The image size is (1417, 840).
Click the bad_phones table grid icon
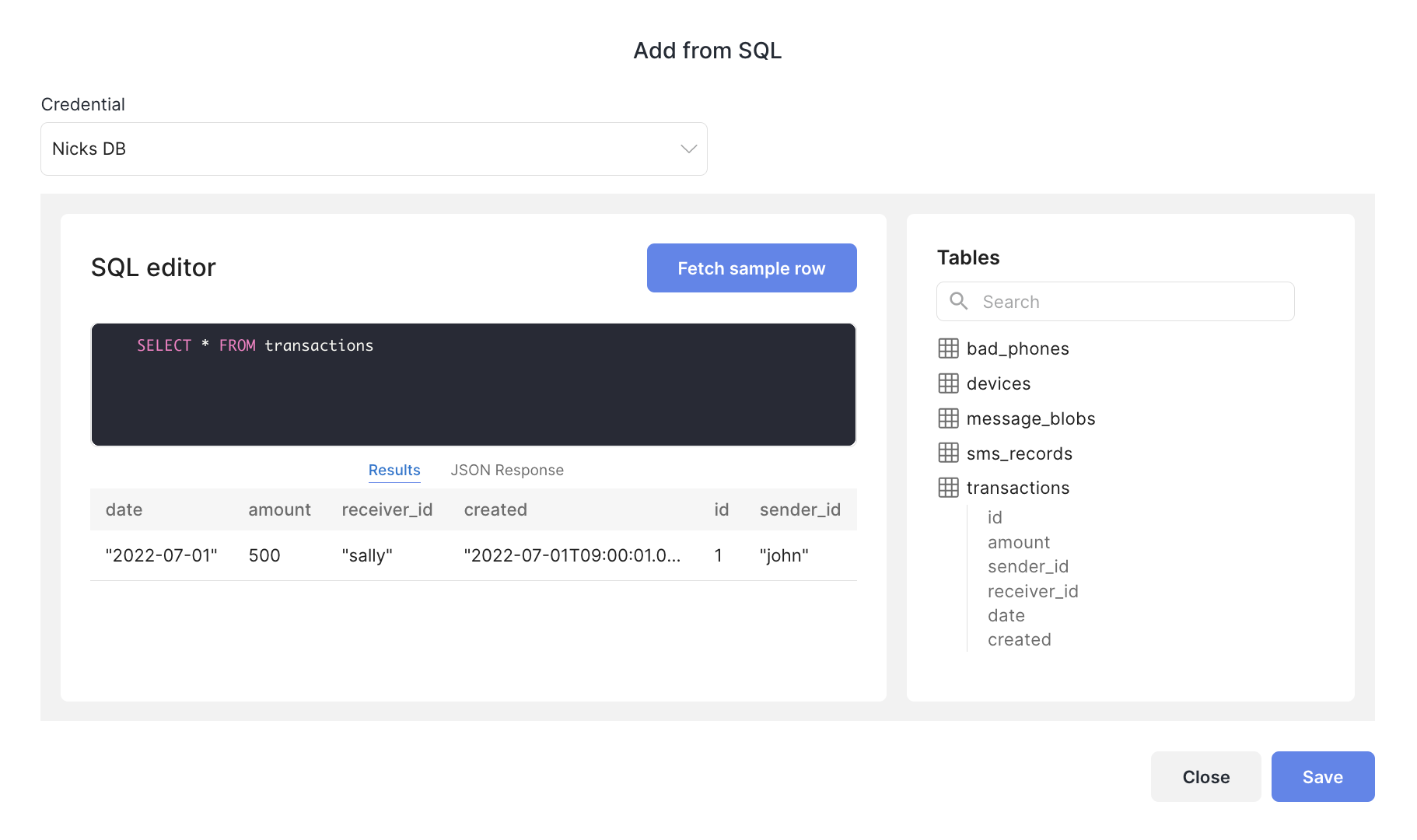(x=948, y=348)
